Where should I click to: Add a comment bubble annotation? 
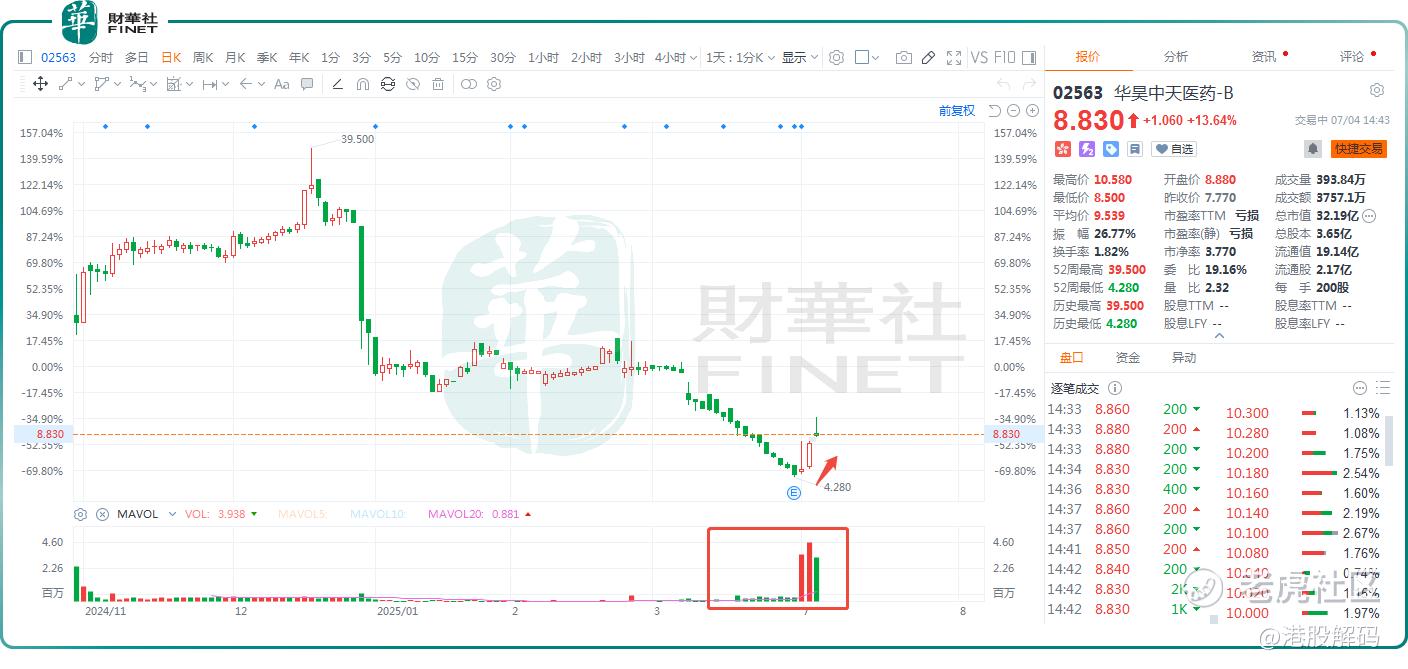(307, 84)
